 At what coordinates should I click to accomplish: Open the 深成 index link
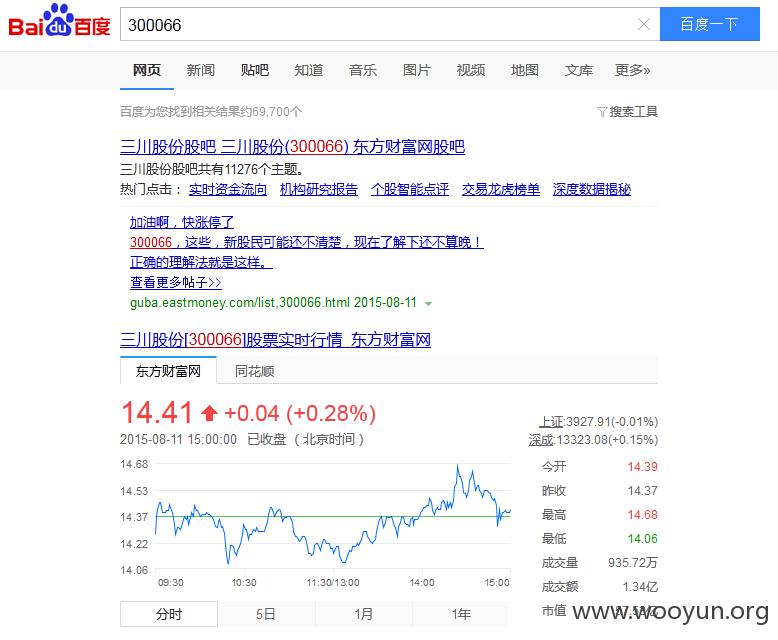click(x=541, y=440)
